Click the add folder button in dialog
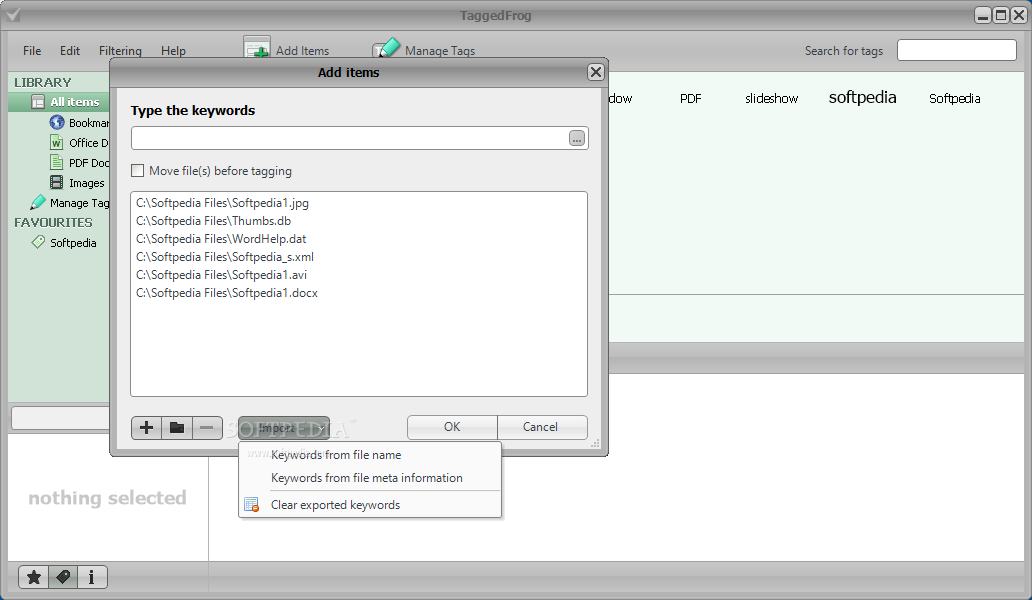The image size is (1032, 600). pos(177,428)
